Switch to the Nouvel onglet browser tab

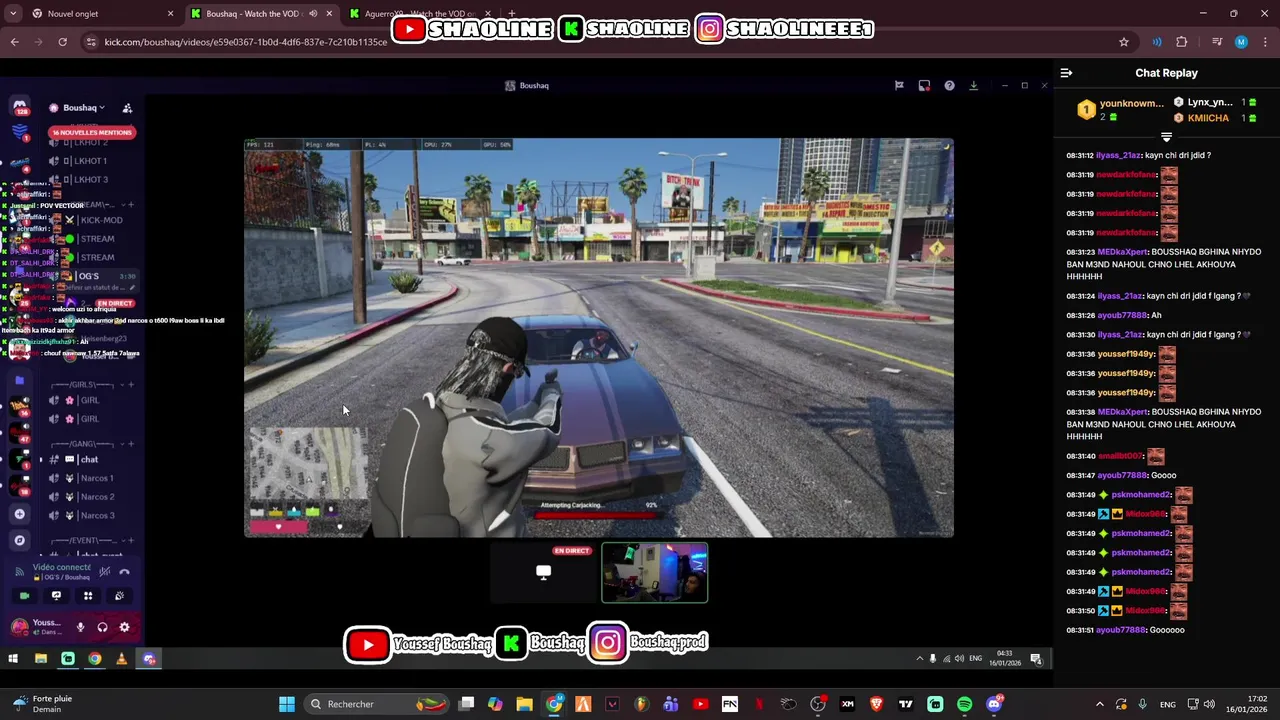tap(100, 14)
